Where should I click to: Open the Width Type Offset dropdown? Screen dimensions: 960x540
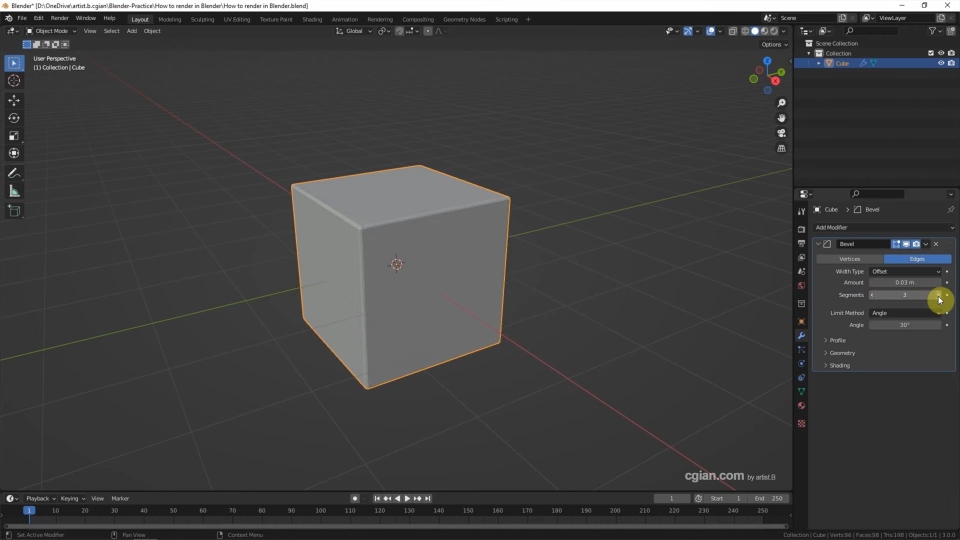click(x=905, y=271)
